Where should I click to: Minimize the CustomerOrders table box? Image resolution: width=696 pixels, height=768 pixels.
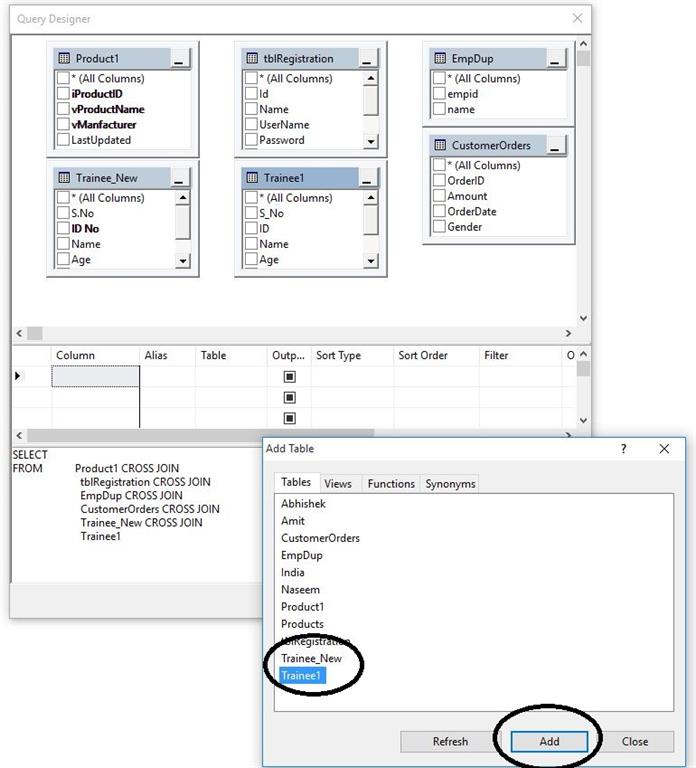[555, 145]
